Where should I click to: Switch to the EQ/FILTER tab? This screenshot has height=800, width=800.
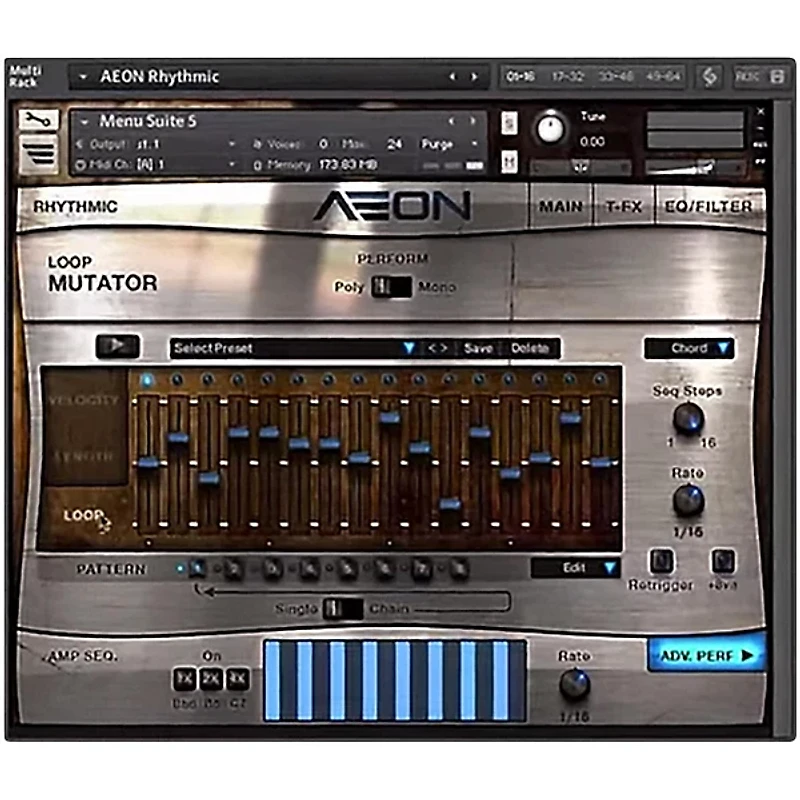(x=708, y=207)
